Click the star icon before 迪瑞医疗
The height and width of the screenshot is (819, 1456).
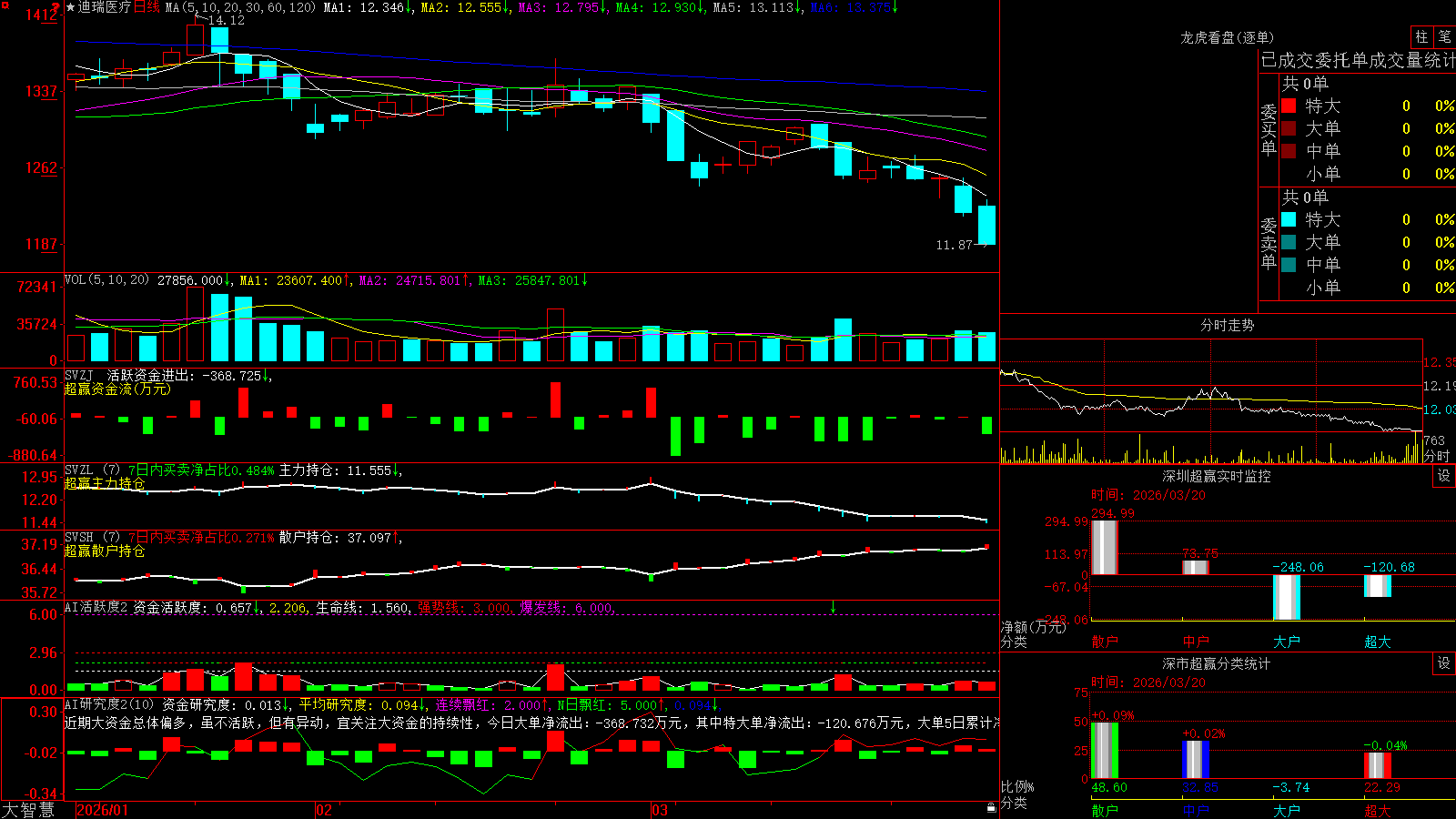70,7
